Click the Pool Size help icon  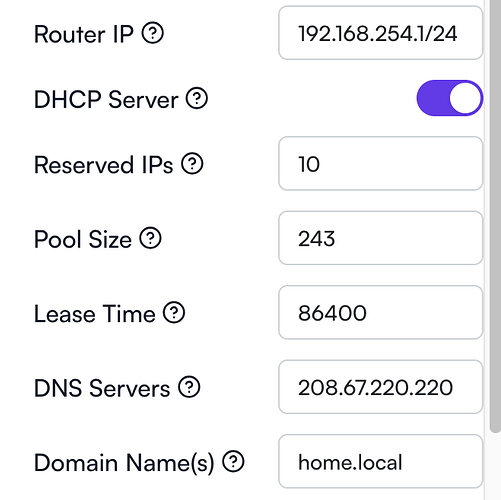(x=150, y=238)
